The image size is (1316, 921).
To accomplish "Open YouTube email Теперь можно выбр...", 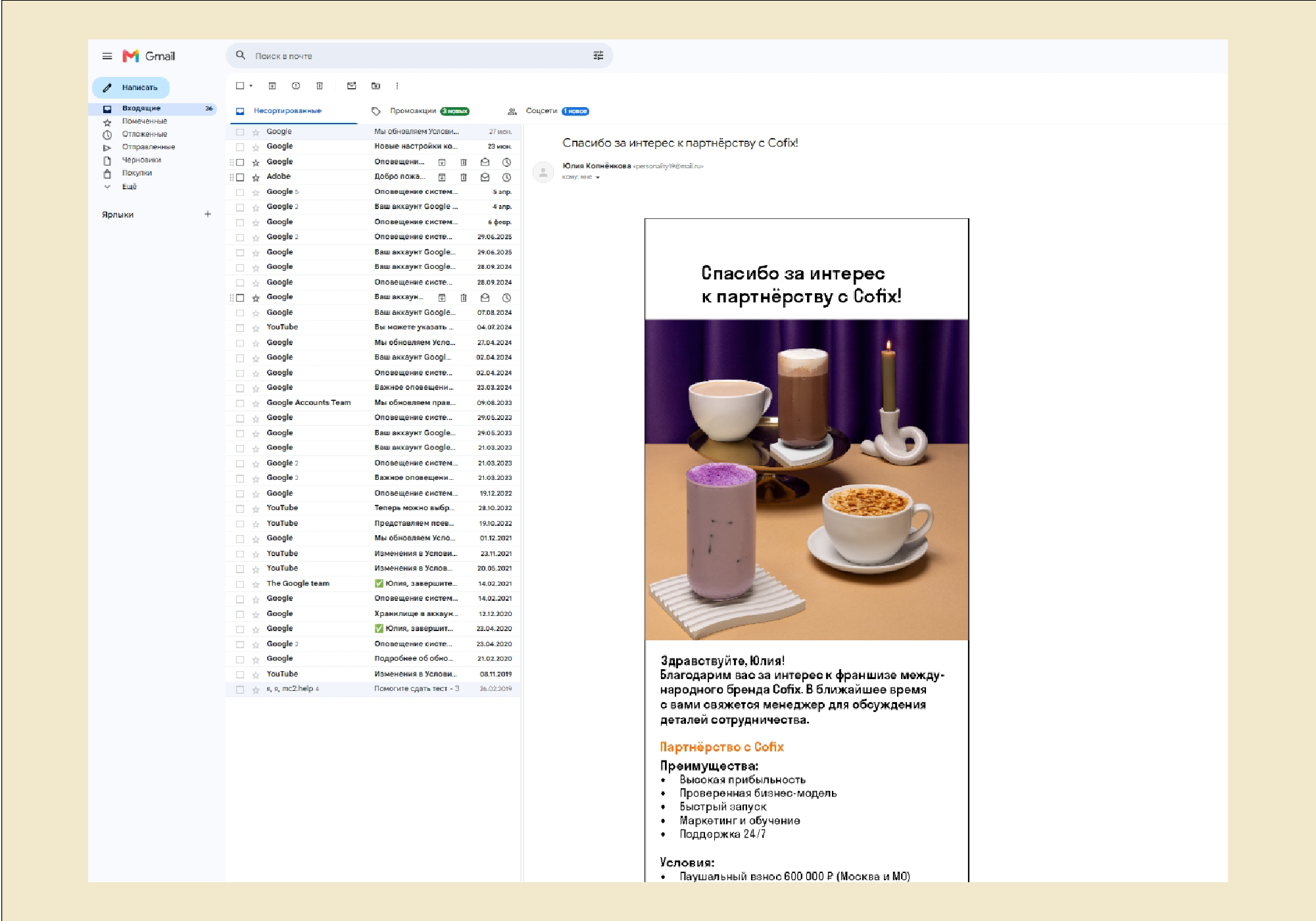I will click(374, 508).
